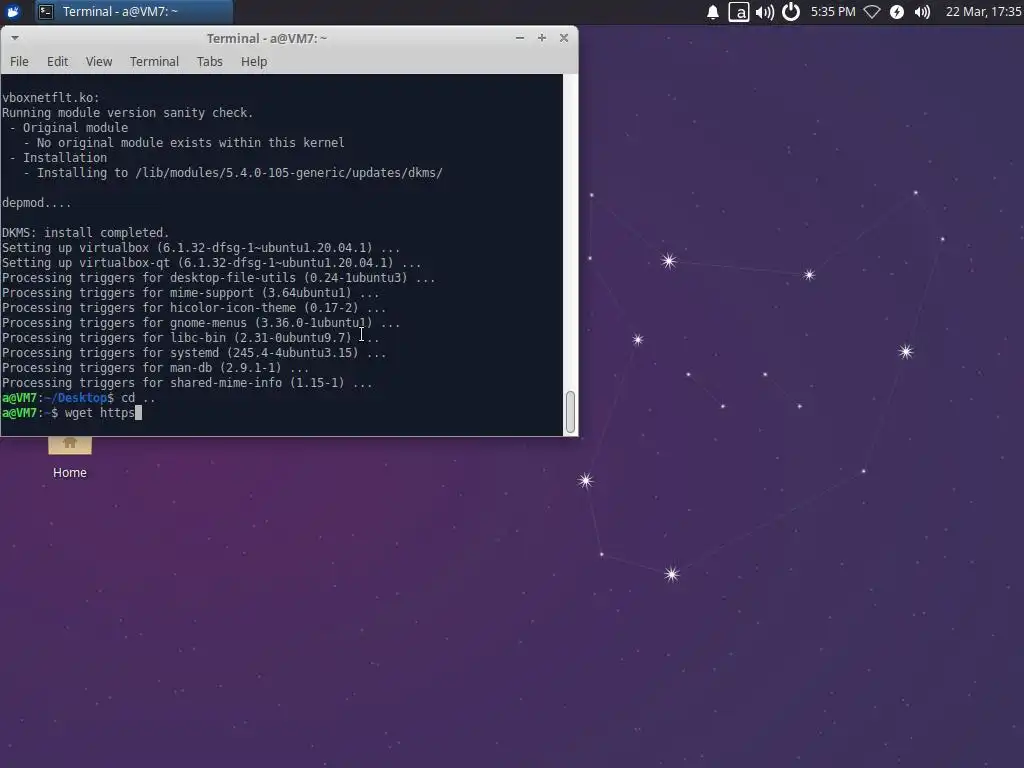
Task: Click the 'depmod....' output line
Action: [x=37, y=202]
